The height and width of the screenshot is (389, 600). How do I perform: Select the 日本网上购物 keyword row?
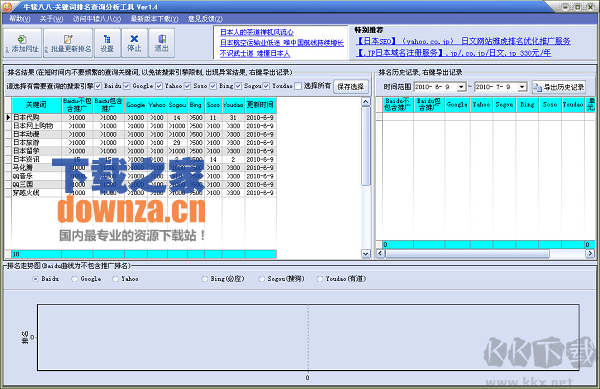[144, 126]
